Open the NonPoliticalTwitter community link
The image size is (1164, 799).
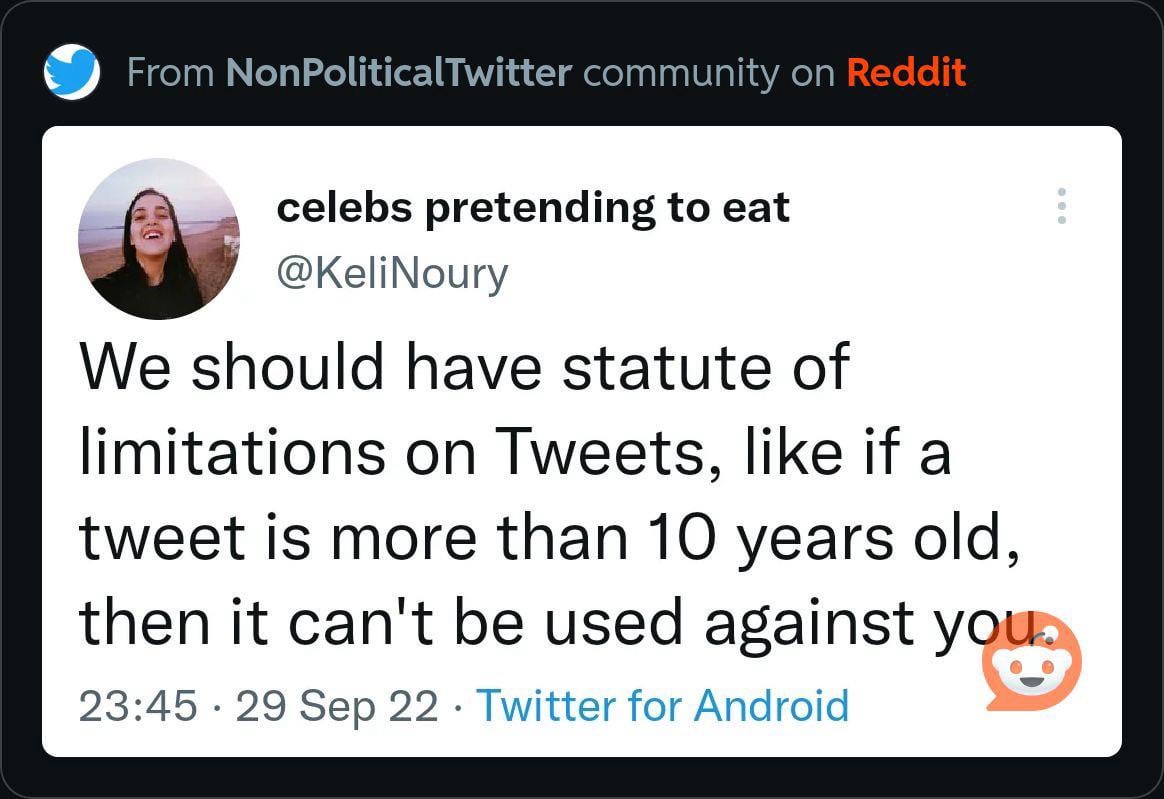399,72
